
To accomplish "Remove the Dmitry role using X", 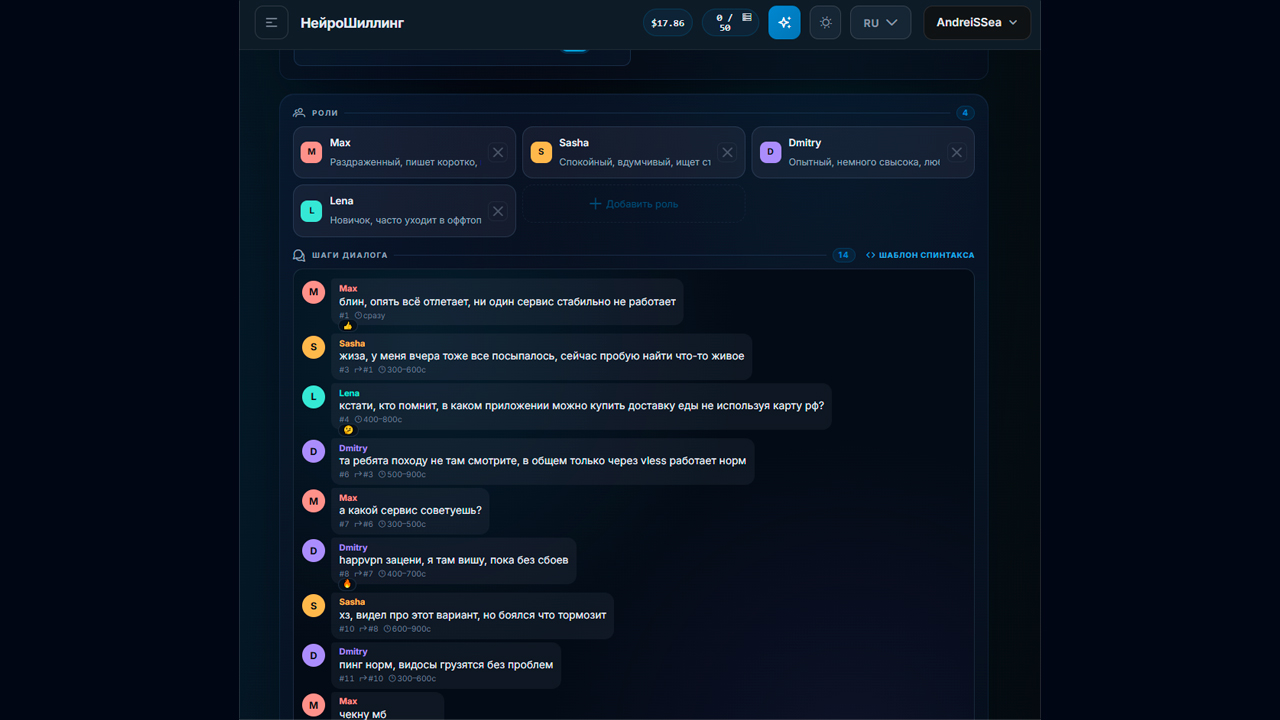I will pyautogui.click(x=957, y=152).
